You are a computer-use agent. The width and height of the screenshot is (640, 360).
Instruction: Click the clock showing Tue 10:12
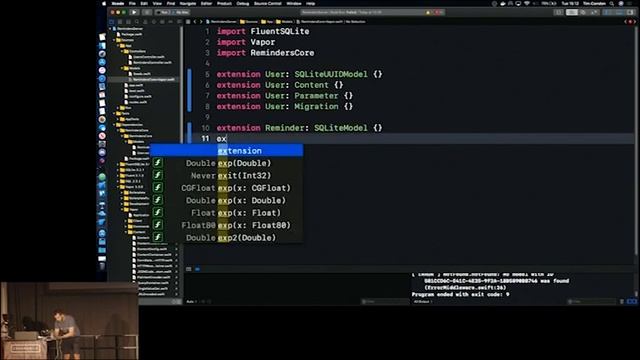click(570, 3)
